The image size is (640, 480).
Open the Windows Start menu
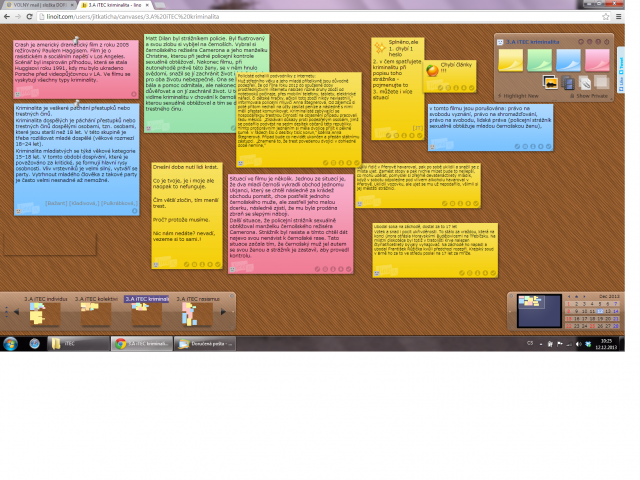pyautogui.click(x=10, y=344)
